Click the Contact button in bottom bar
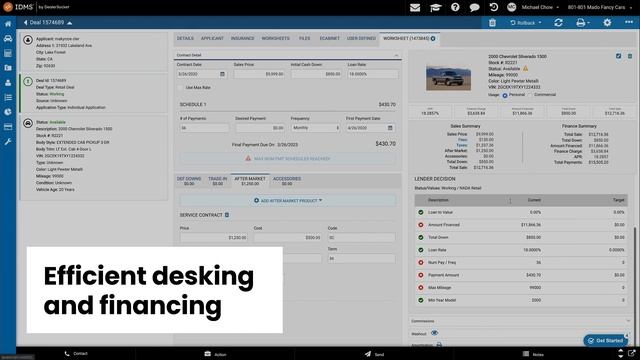The height and width of the screenshot is (360, 640). coord(76,353)
